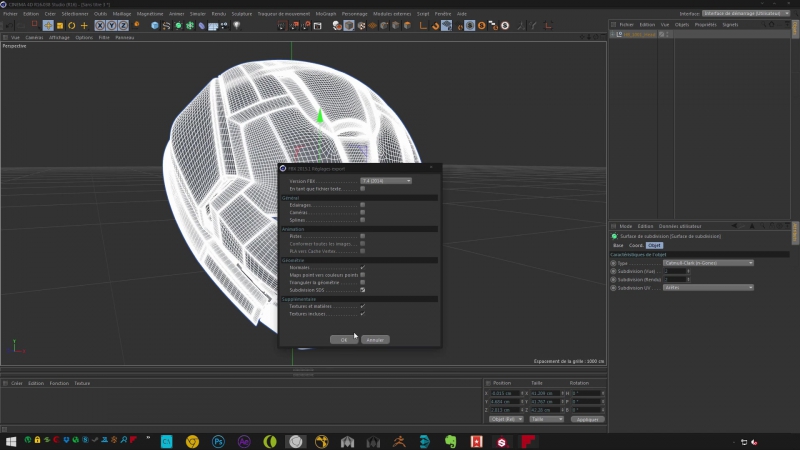
Task: Click the light bulb icon
Action: [x=237, y=26]
